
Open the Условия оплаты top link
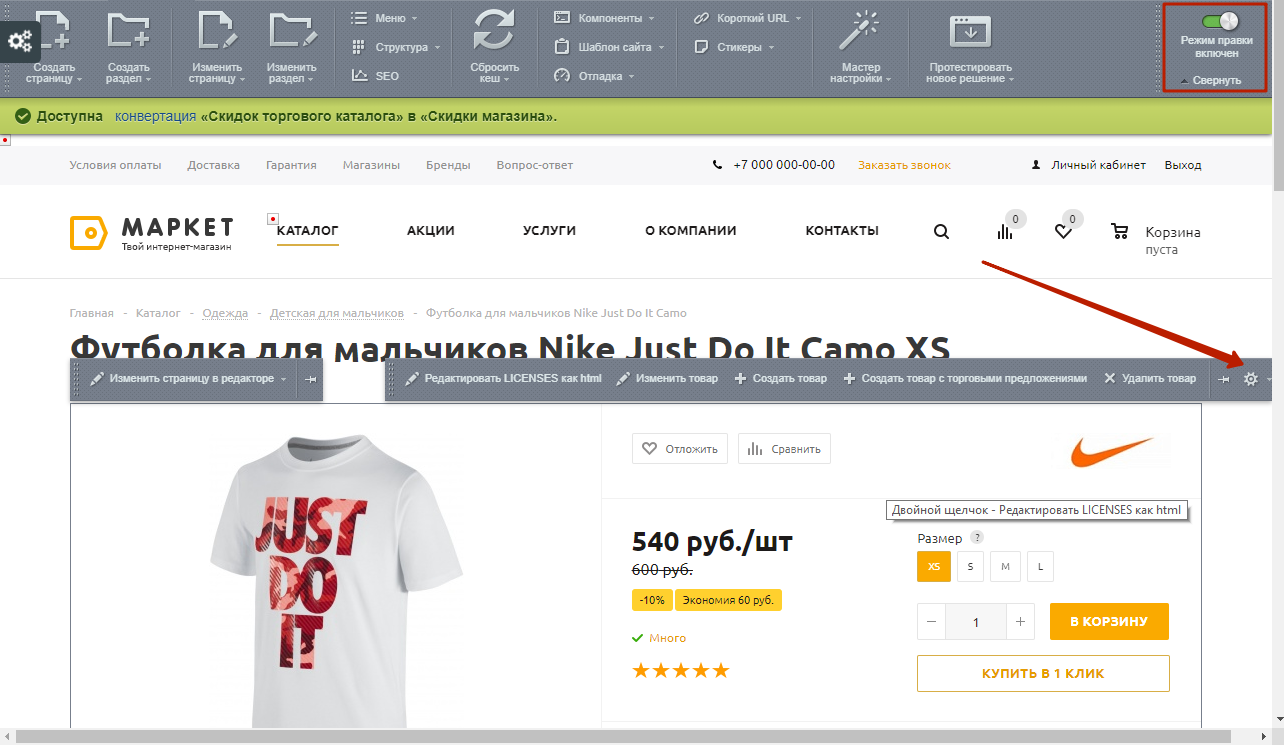tap(115, 165)
